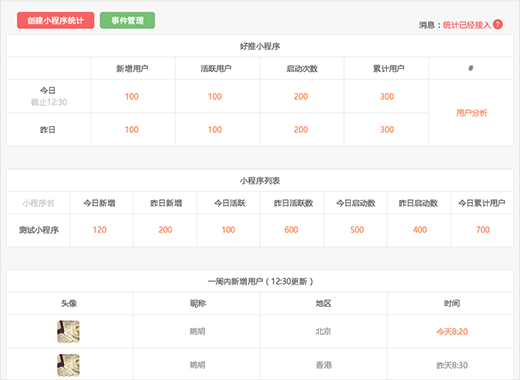Viewport: 520px width, 380px height.
Task: Click the 活跃用户 column header
Action: (216, 69)
